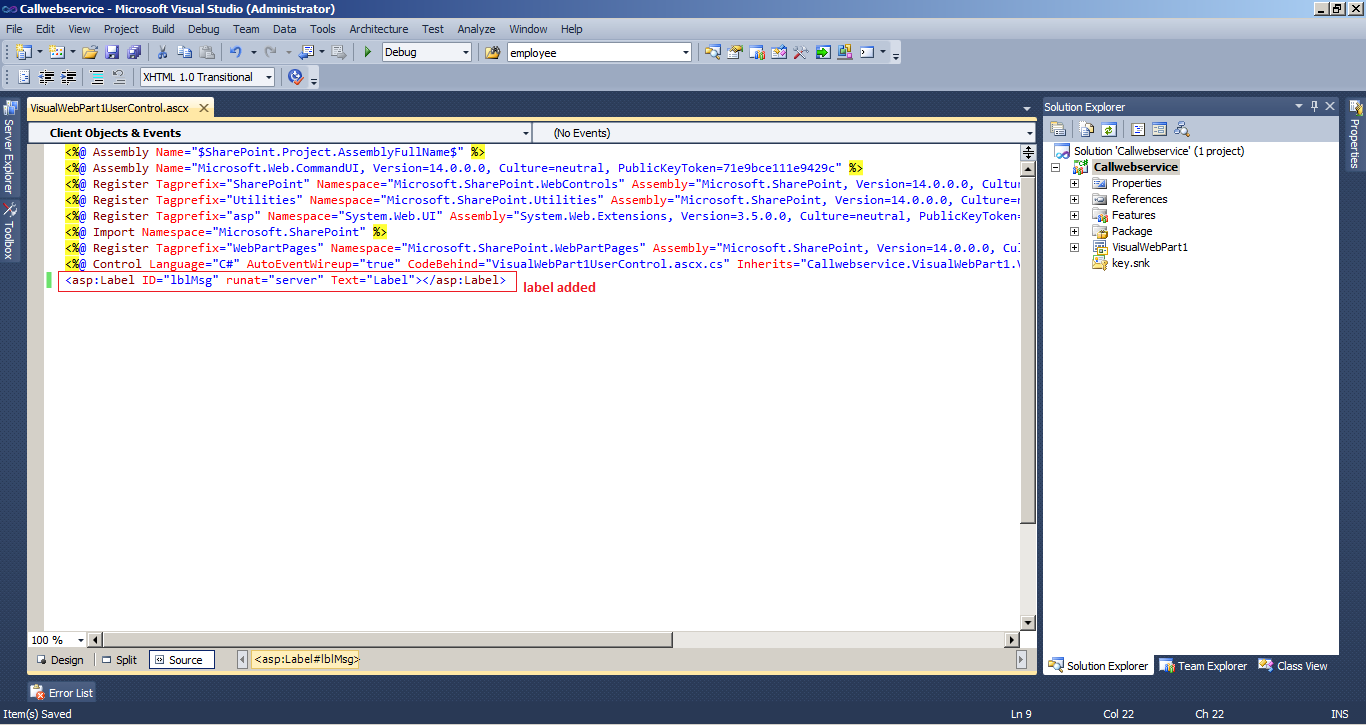This screenshot has width=1366, height=725.
Task: Open the Toolbox side tab
Action: [x=9, y=231]
